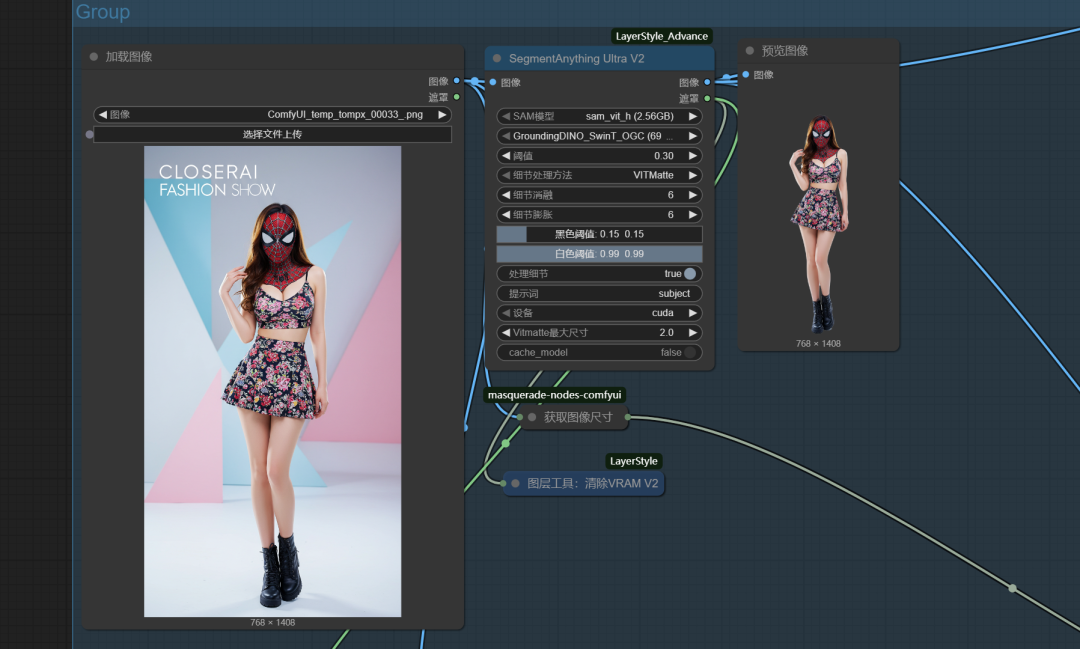
Task: Click the output socket of 获取图像尺寸 node
Action: pos(627,417)
